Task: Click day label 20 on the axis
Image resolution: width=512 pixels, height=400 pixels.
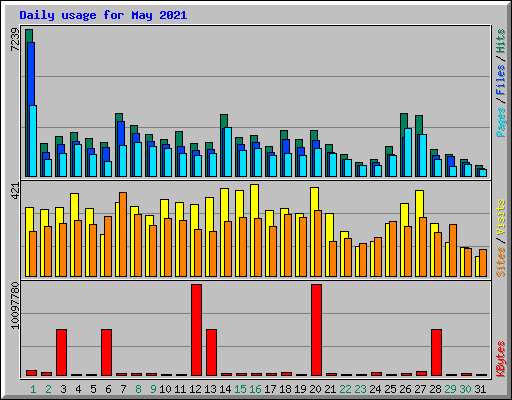Action: (x=315, y=389)
